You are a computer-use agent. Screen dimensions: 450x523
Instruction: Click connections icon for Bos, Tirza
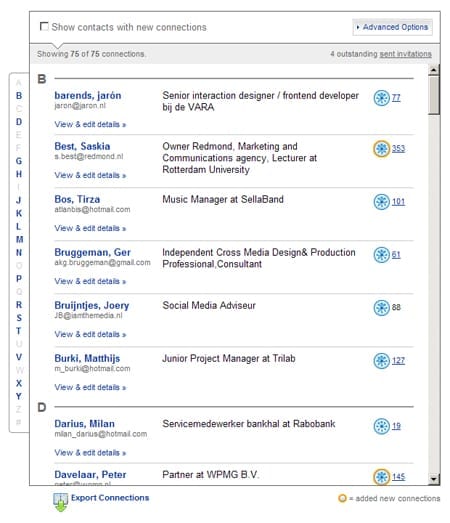point(381,202)
